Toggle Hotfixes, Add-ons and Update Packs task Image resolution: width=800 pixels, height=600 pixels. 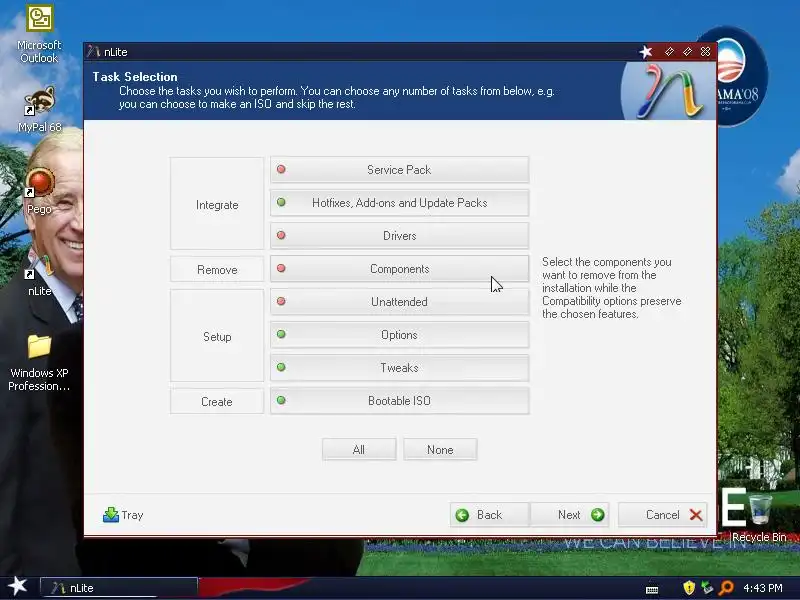pos(399,203)
